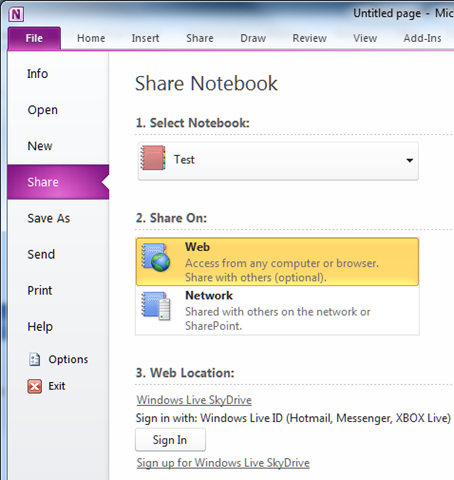Screen dimensions: 454x480
Task: Select the Network share option
Action: tap(277, 310)
